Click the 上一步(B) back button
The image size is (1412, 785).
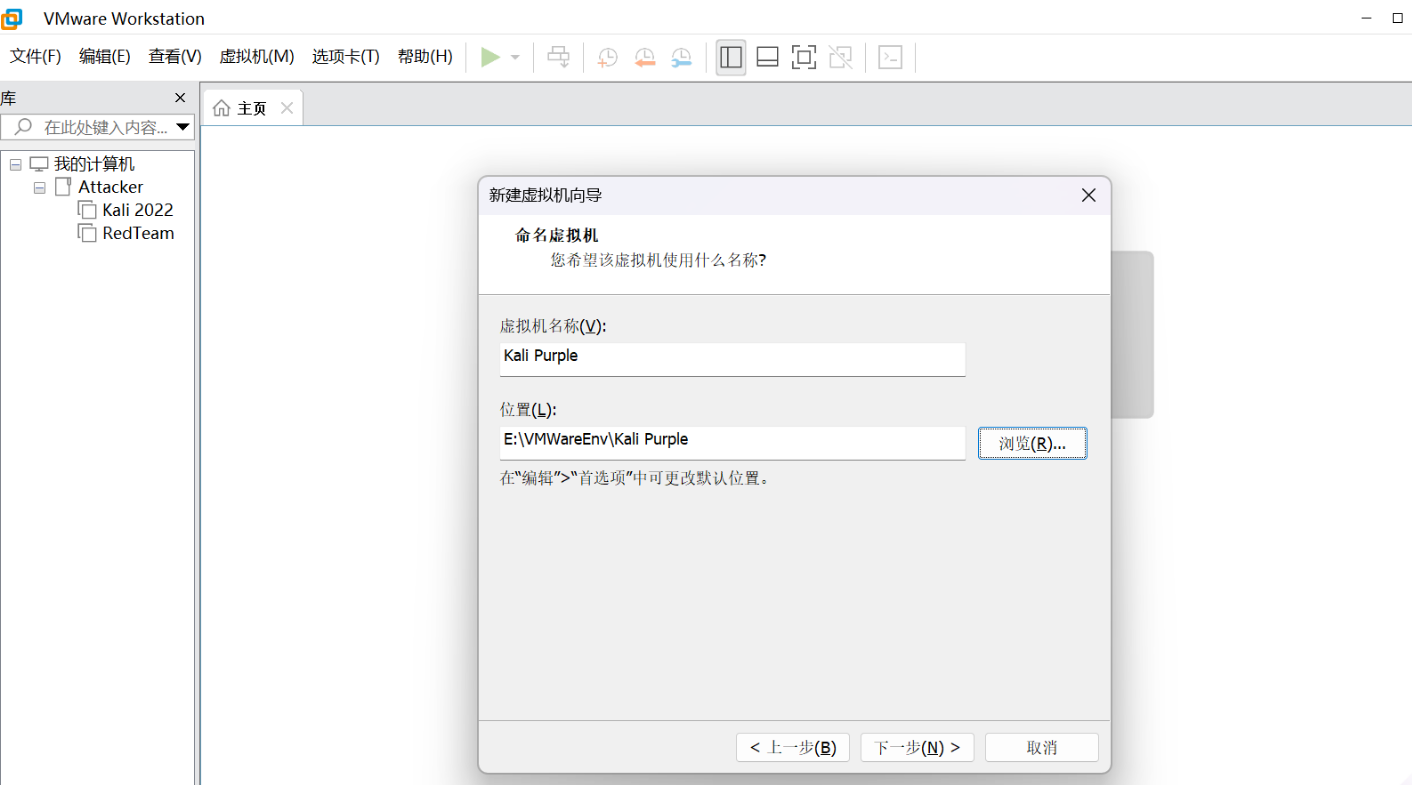(x=793, y=747)
